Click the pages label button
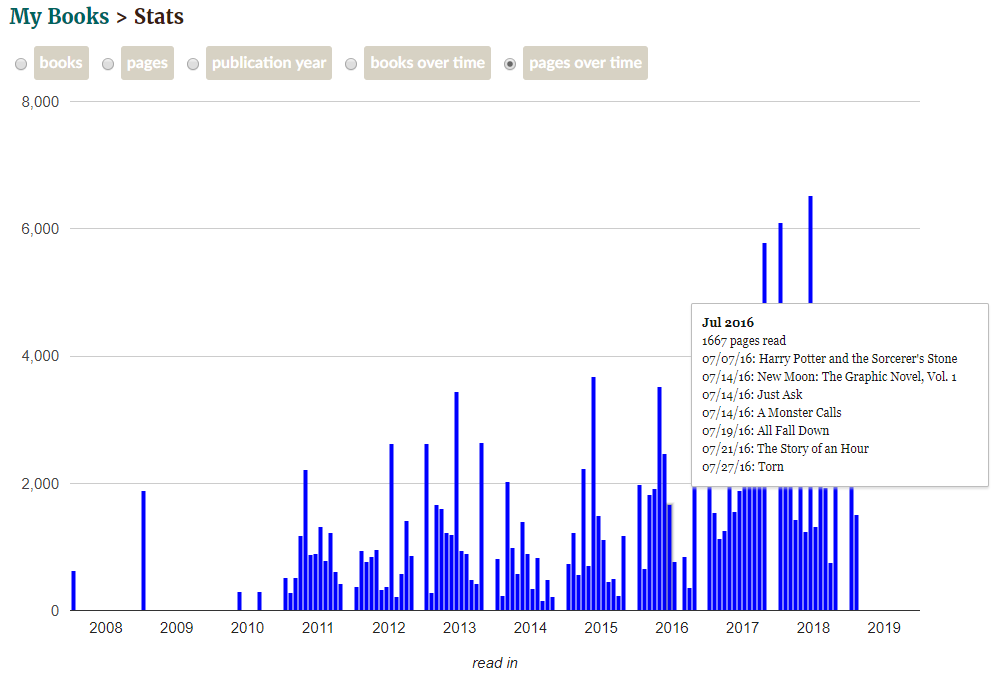Screen dimensions: 997x674 coord(147,63)
